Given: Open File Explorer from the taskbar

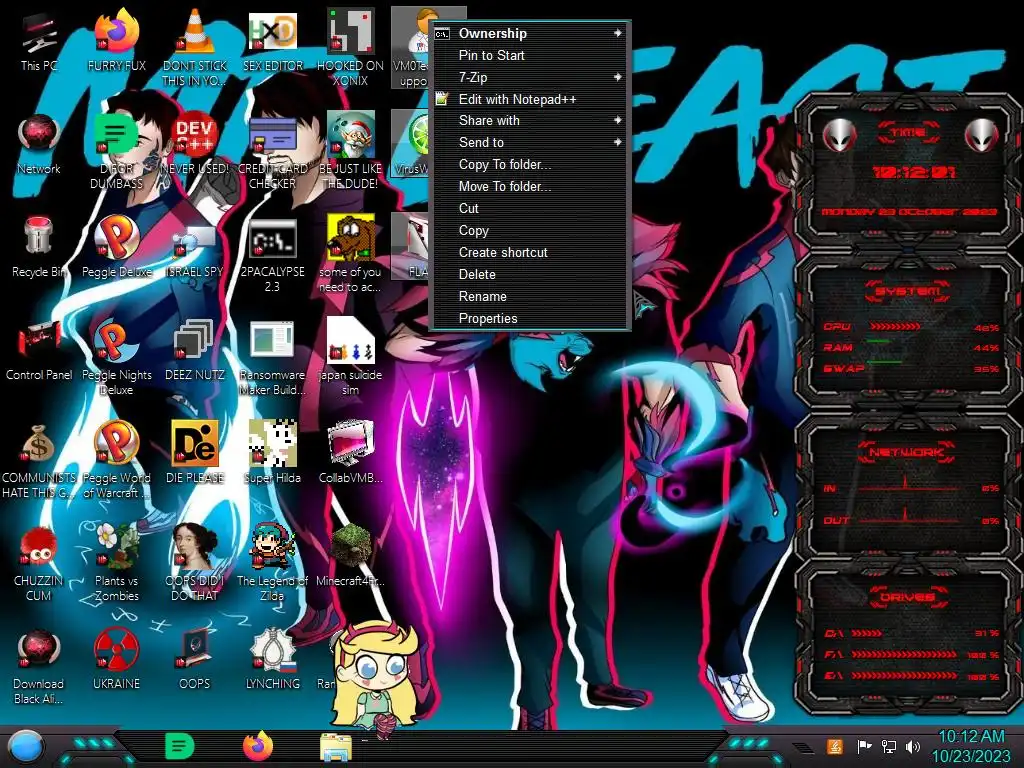Looking at the screenshot, I should 336,747.
